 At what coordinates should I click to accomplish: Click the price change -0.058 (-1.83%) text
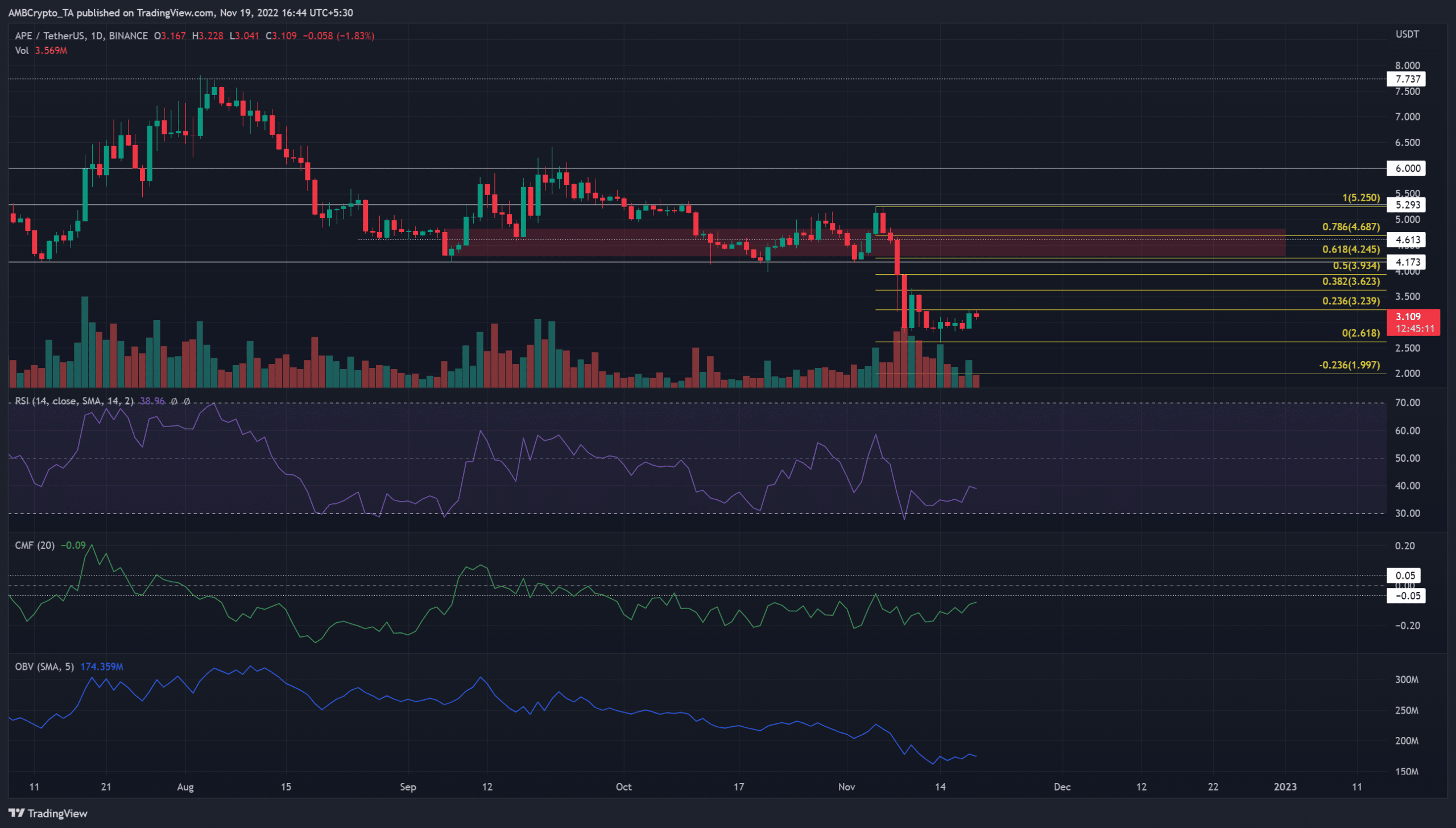click(x=338, y=36)
